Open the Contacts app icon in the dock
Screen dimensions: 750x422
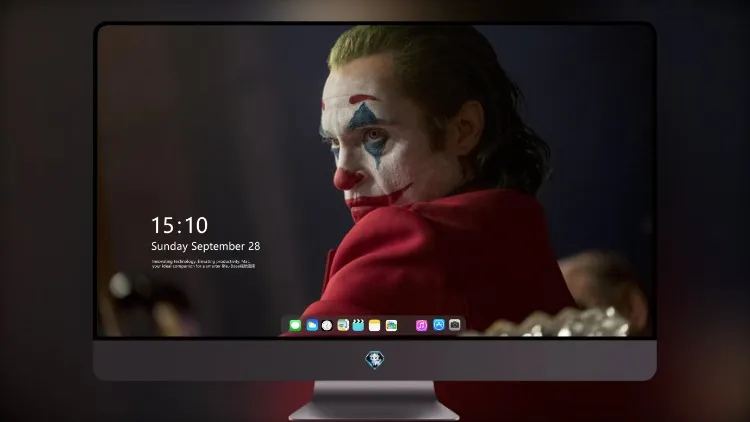pos(343,325)
